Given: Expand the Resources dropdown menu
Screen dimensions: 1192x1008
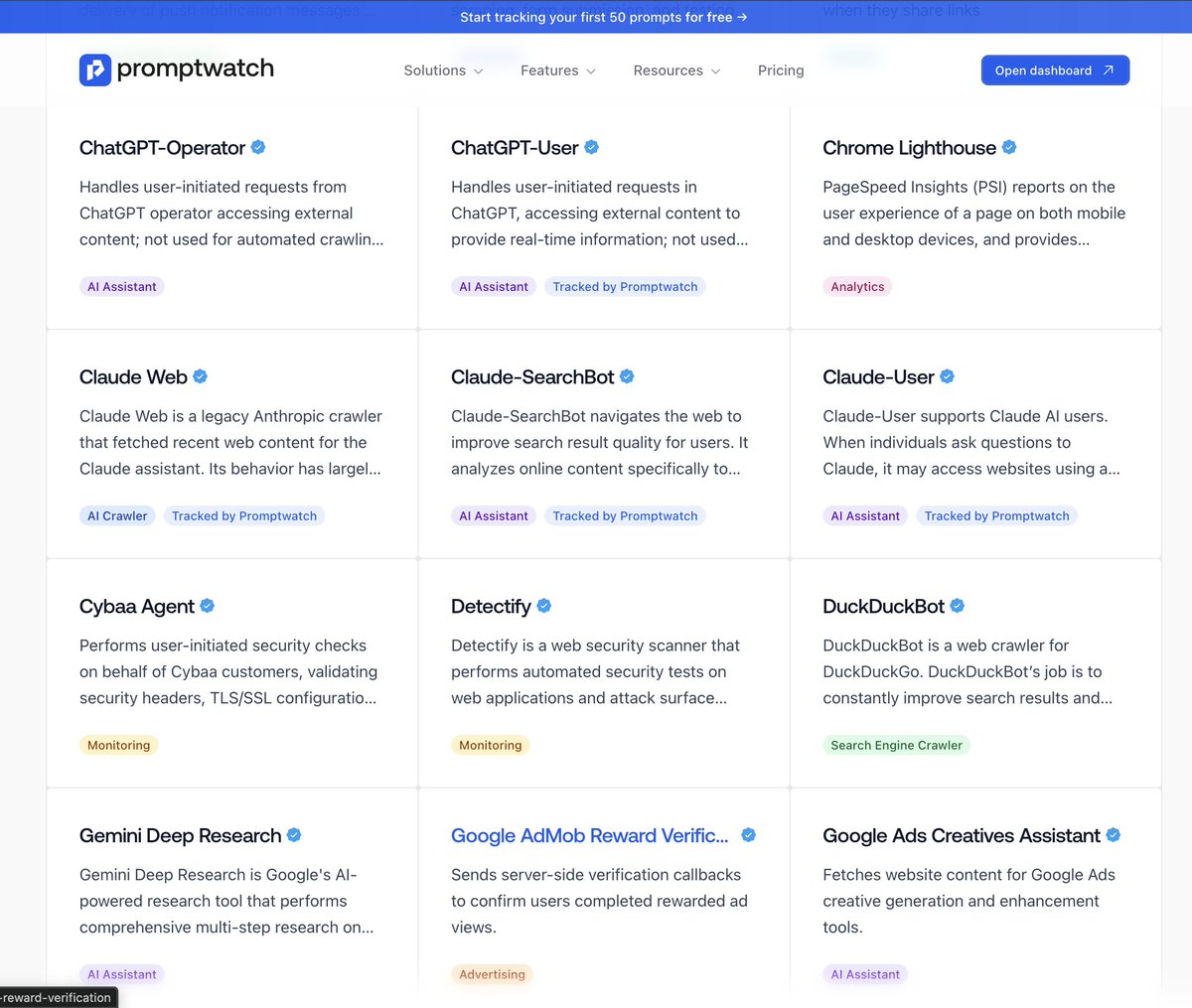Looking at the screenshot, I should point(677,71).
